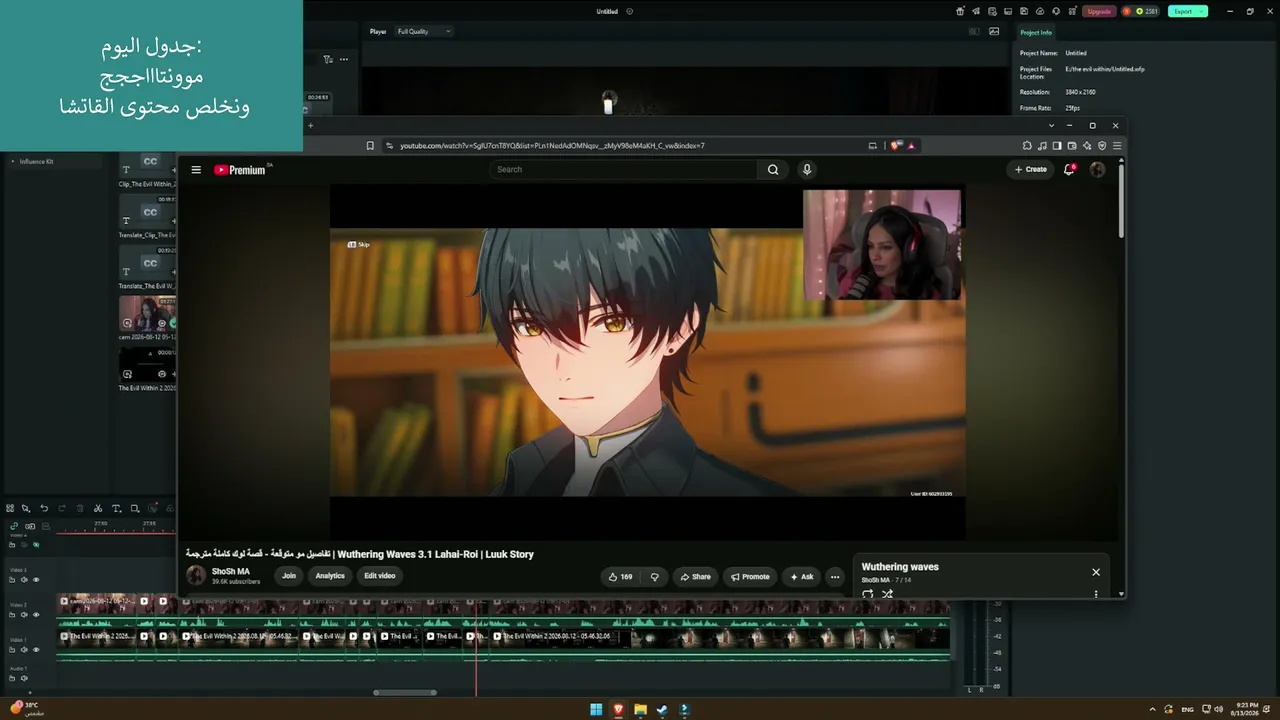Toggle visibility of Video 2 track
This screenshot has height=720, width=1280.
tap(36, 615)
